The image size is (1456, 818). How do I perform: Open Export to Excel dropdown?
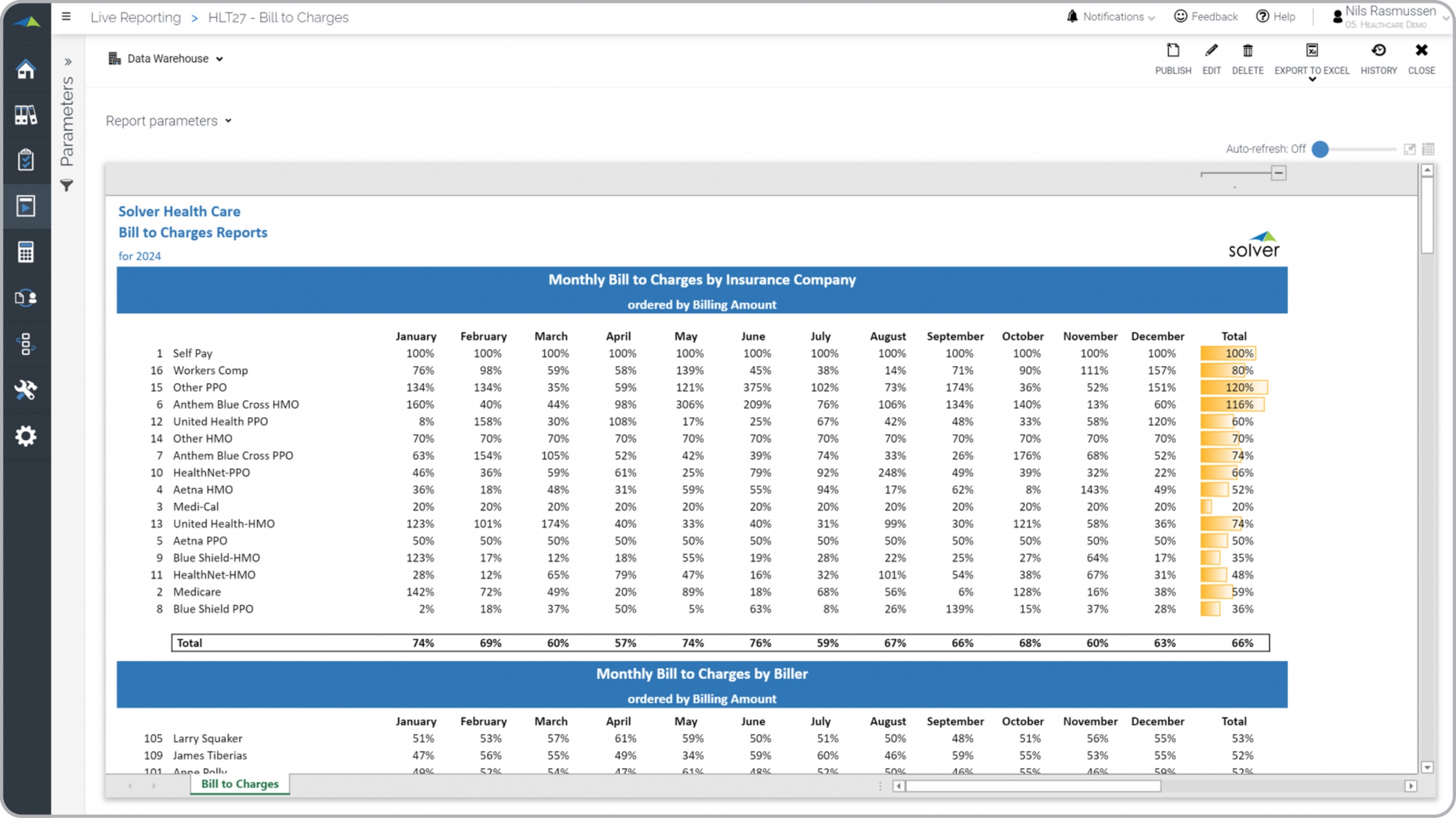[x=1312, y=80]
